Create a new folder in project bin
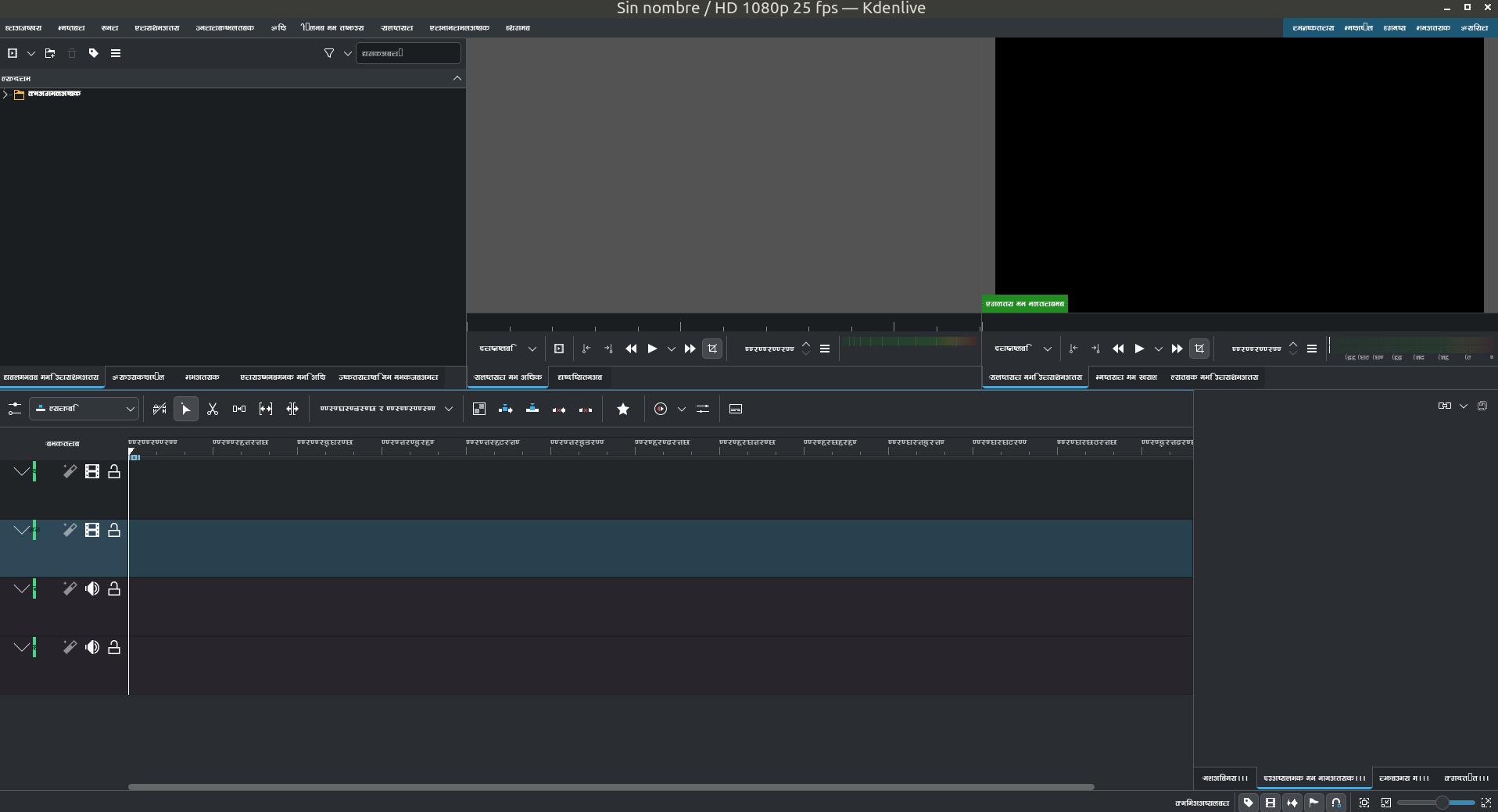The width and height of the screenshot is (1498, 812). pos(50,53)
